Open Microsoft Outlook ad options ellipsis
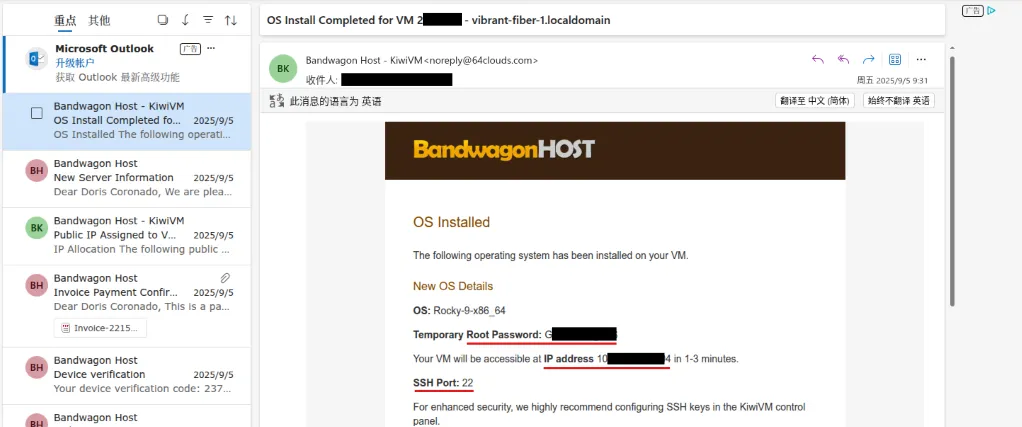 pyautogui.click(x=211, y=49)
